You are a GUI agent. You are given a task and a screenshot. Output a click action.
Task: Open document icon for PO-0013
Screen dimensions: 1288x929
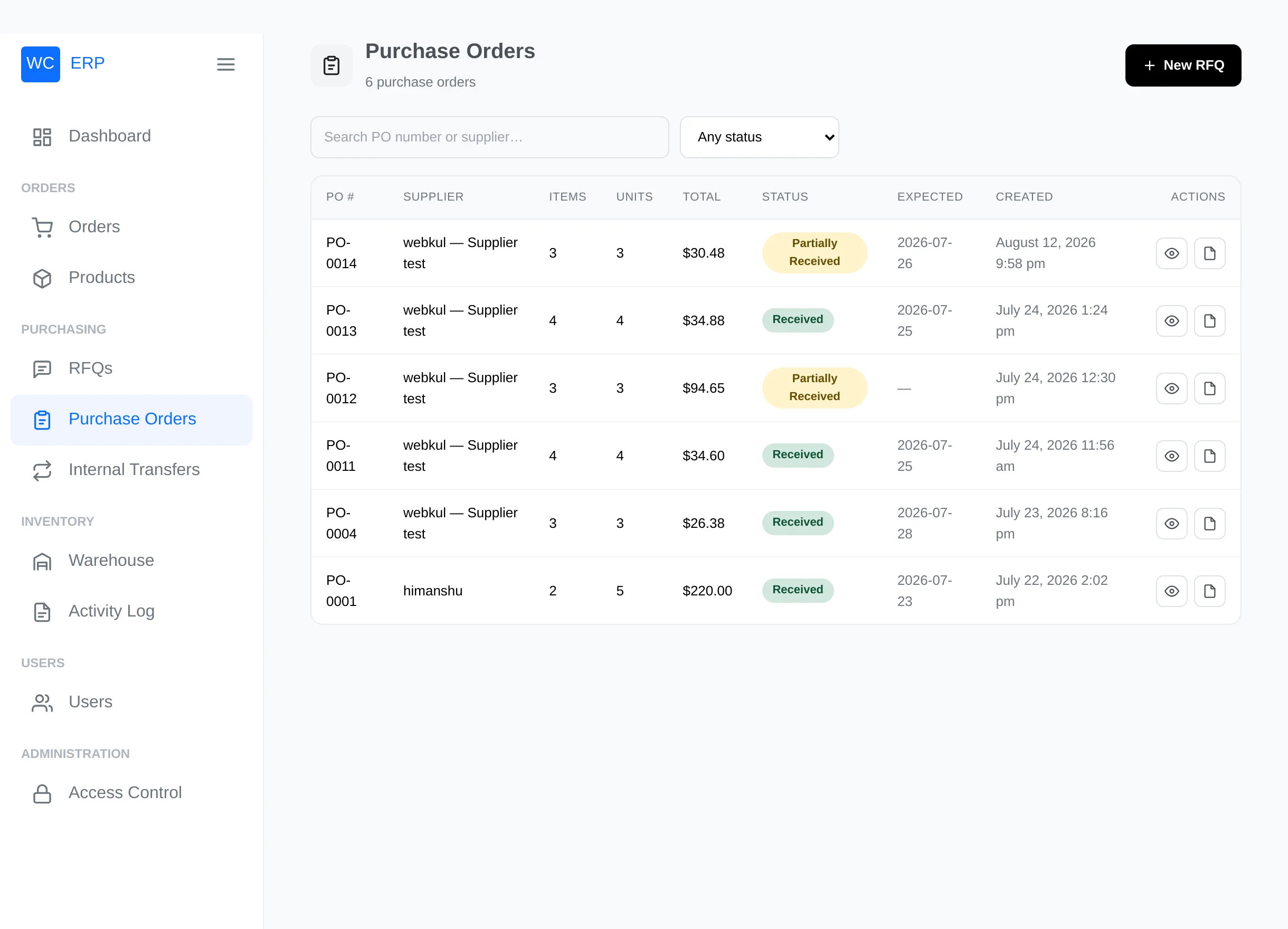[1210, 321]
